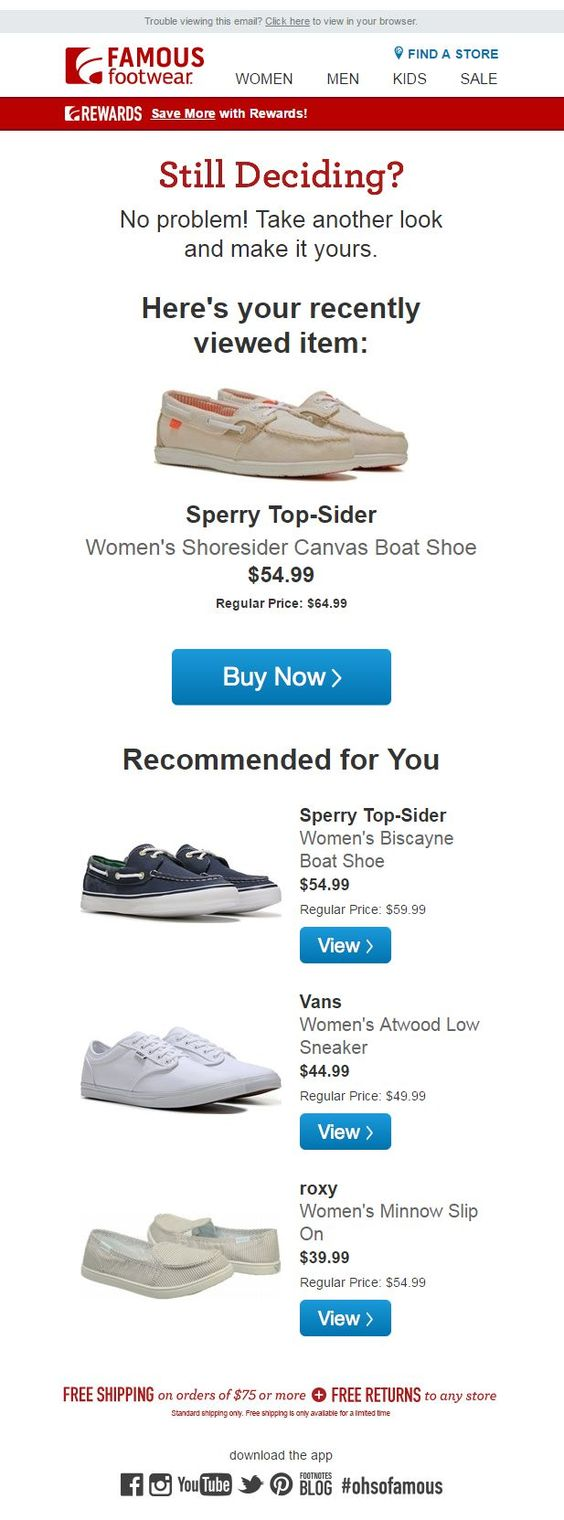564x1520 pixels.
Task: Click the Famous Footwear logo
Action: 134,66
